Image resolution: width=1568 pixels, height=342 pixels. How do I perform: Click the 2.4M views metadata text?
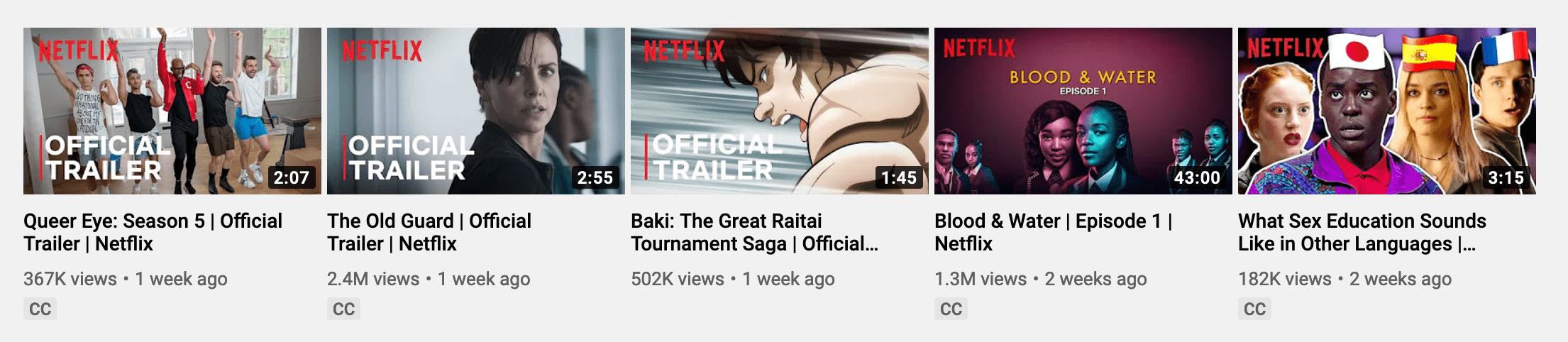coord(373,279)
